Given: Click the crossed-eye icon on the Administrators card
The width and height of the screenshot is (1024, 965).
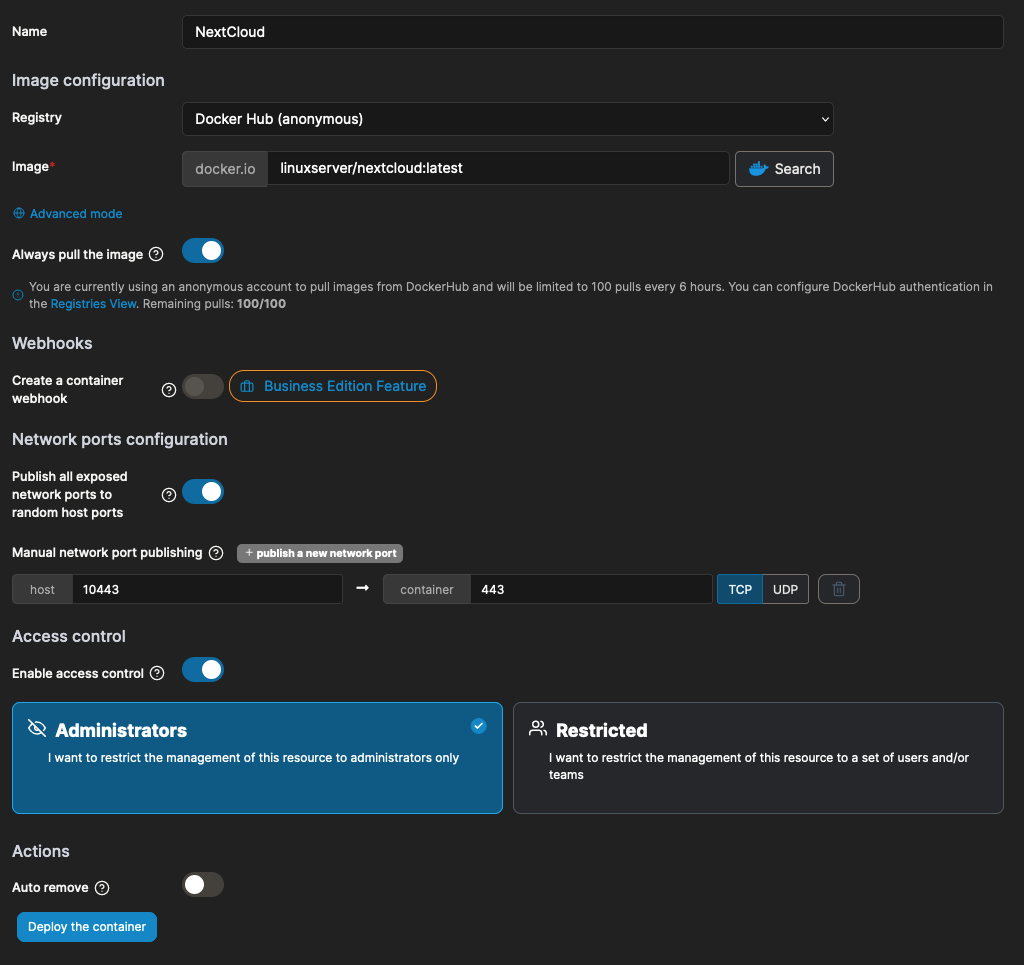Looking at the screenshot, I should coord(37,728).
